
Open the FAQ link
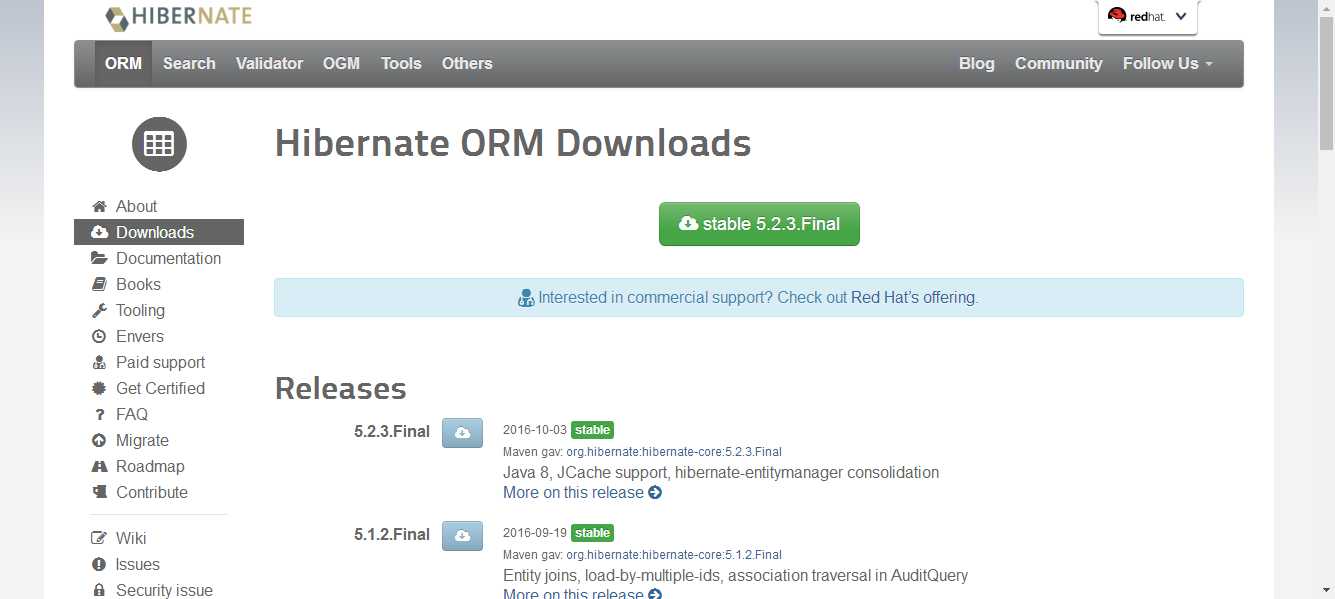tap(132, 414)
